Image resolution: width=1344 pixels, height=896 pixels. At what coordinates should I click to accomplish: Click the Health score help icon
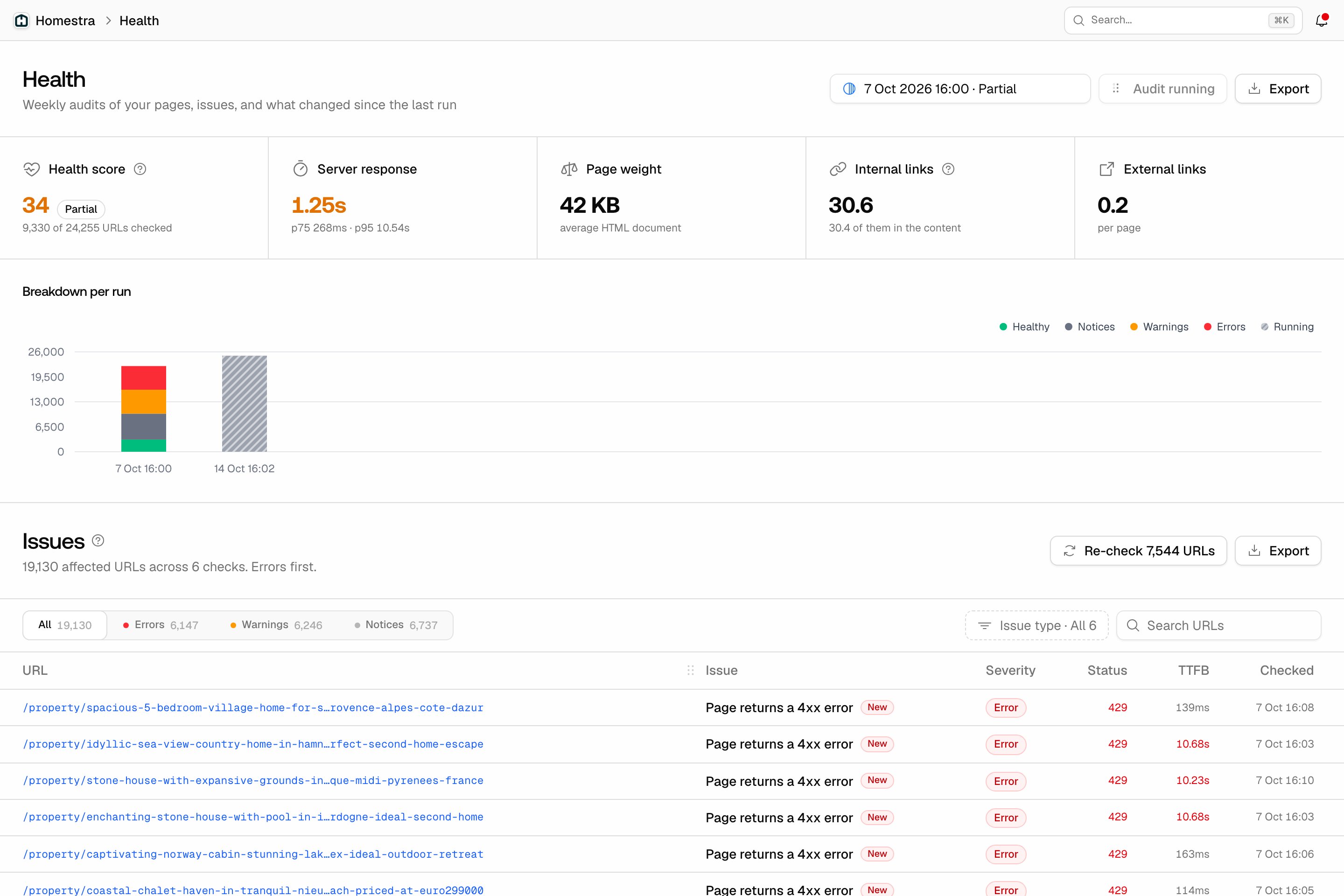(x=140, y=169)
